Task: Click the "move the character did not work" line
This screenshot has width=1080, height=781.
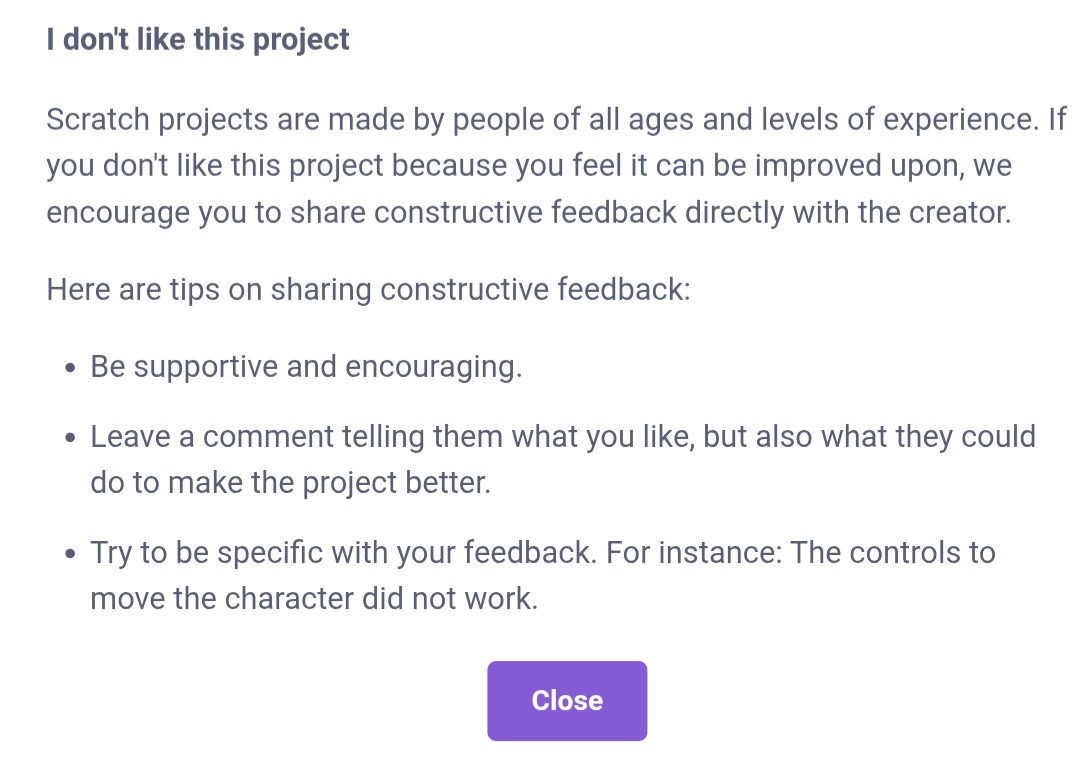Action: point(314,598)
